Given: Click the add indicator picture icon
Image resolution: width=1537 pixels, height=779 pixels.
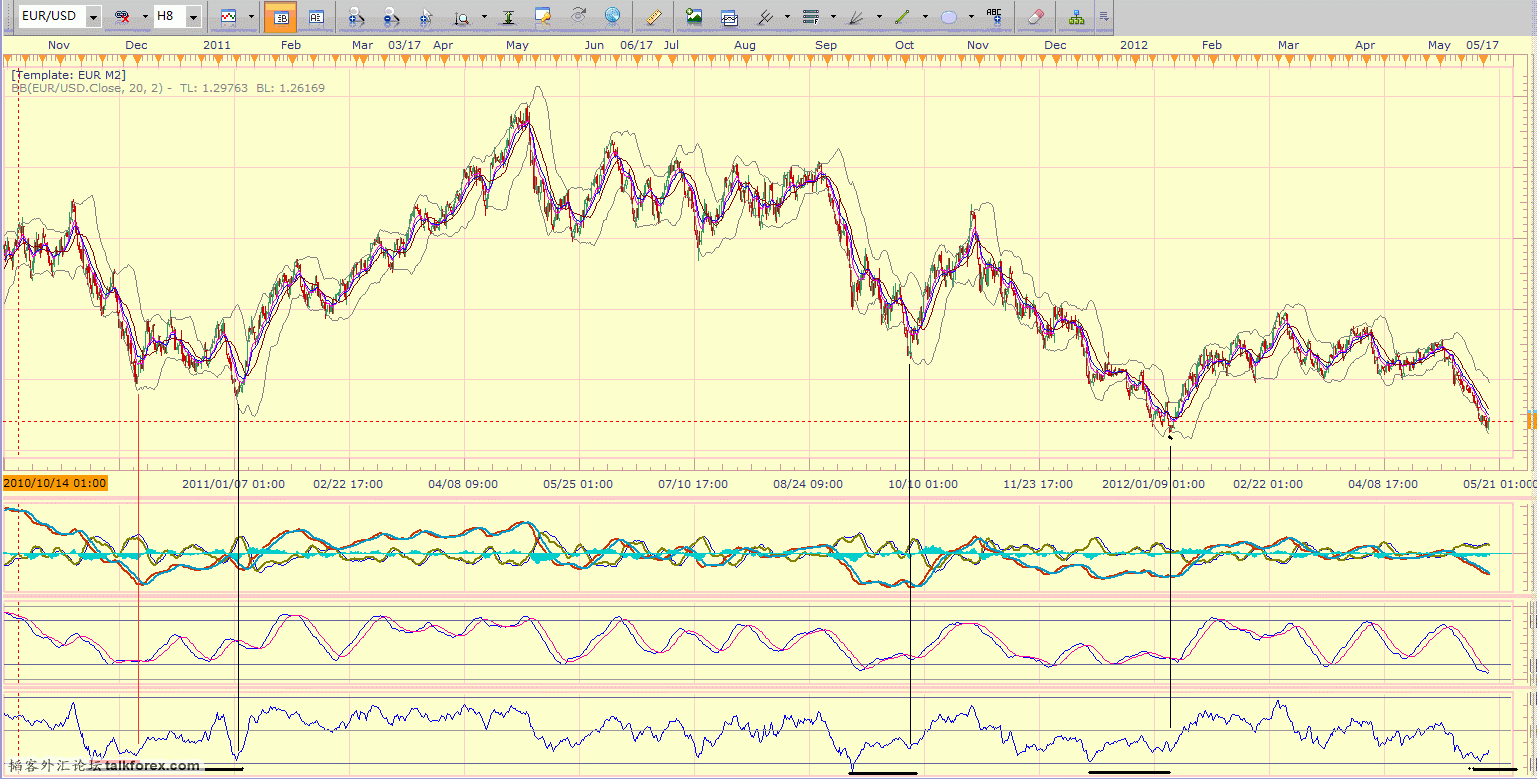Looking at the screenshot, I should [x=694, y=17].
